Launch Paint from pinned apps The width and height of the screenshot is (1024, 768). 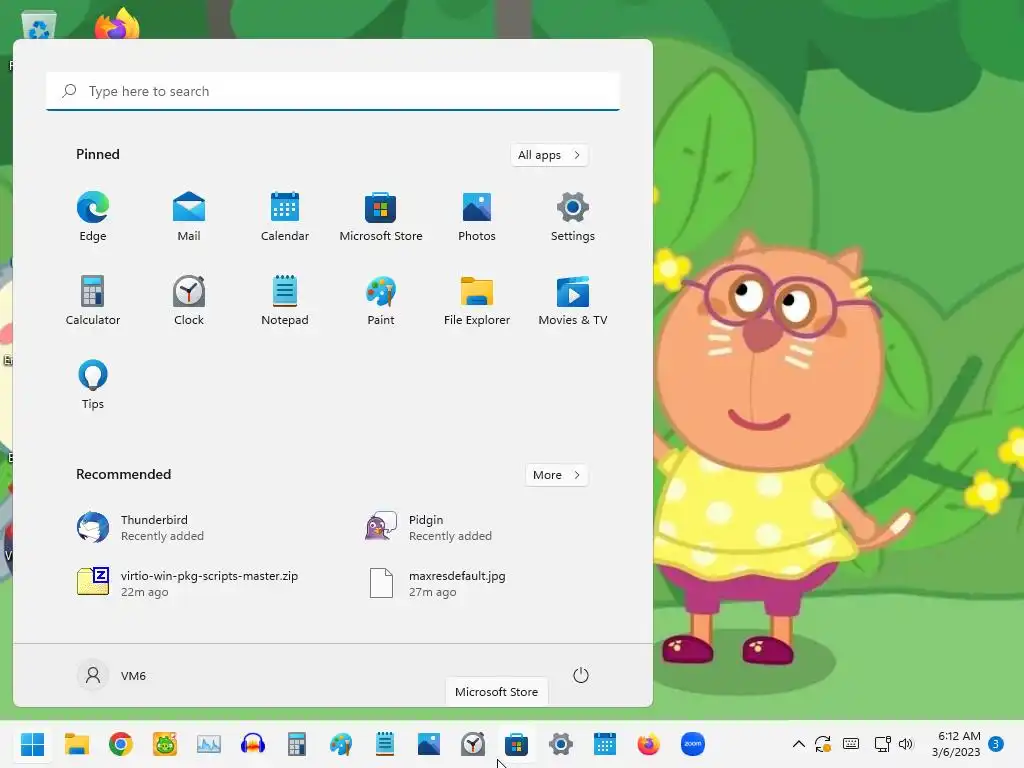[x=381, y=300]
